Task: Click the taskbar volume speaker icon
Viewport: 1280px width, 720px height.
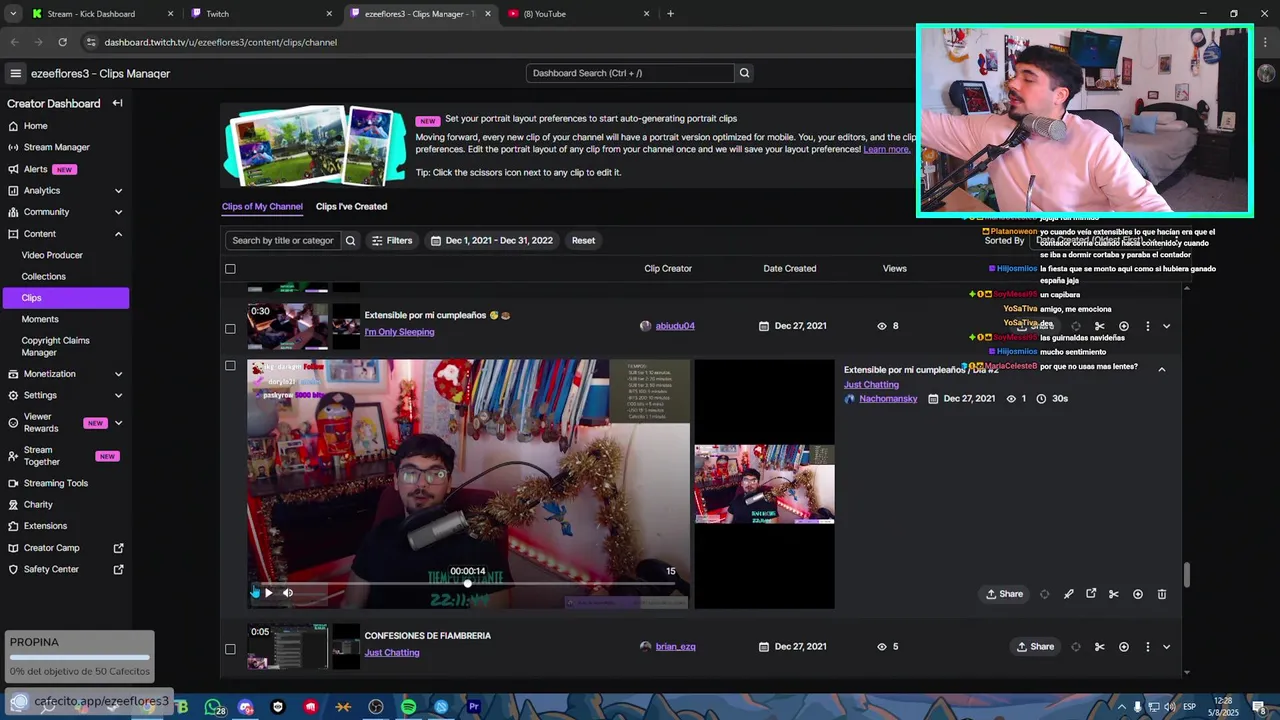Action: coord(1169,707)
